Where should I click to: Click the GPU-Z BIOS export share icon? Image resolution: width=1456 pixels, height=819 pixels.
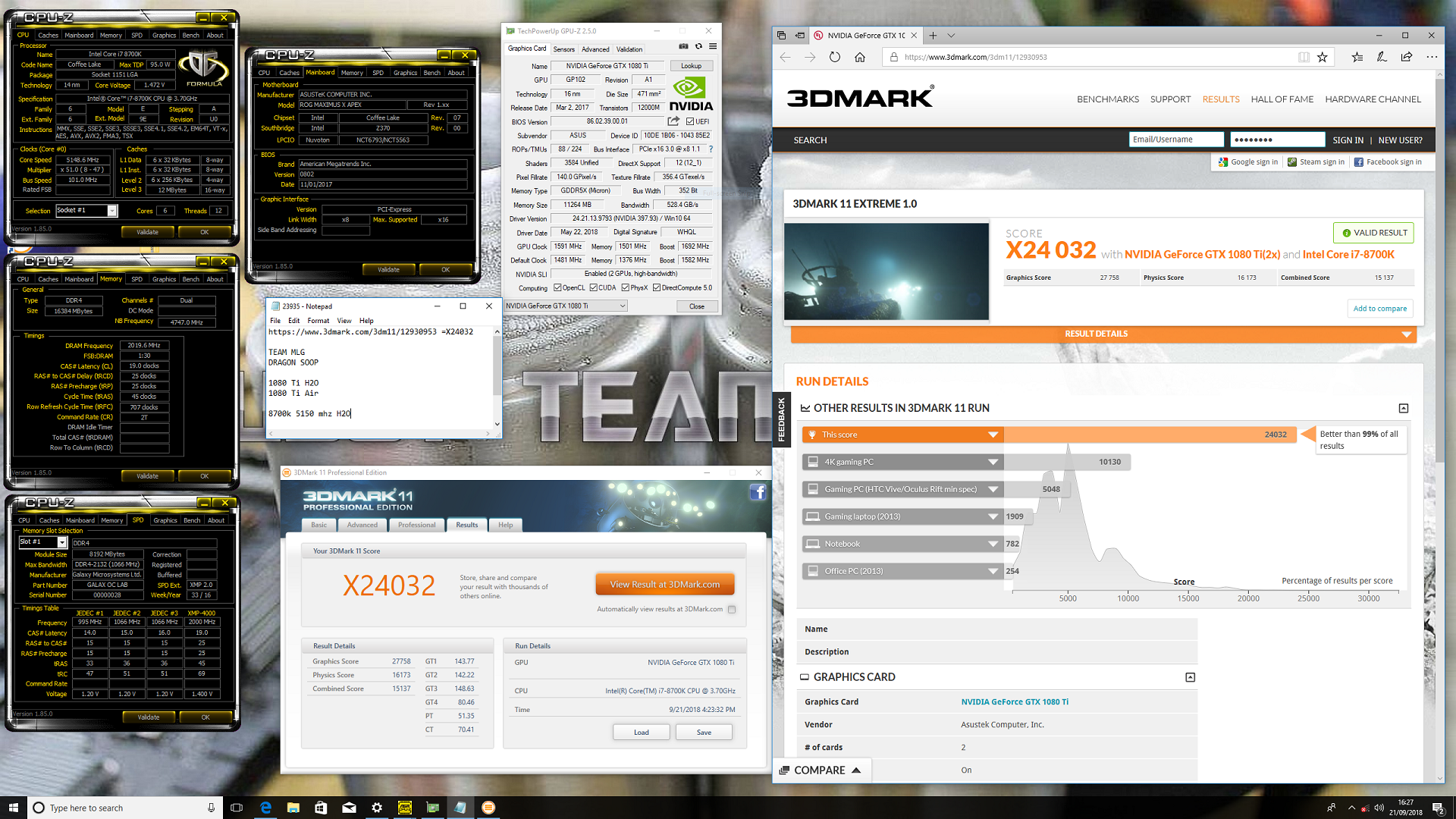pos(673,121)
